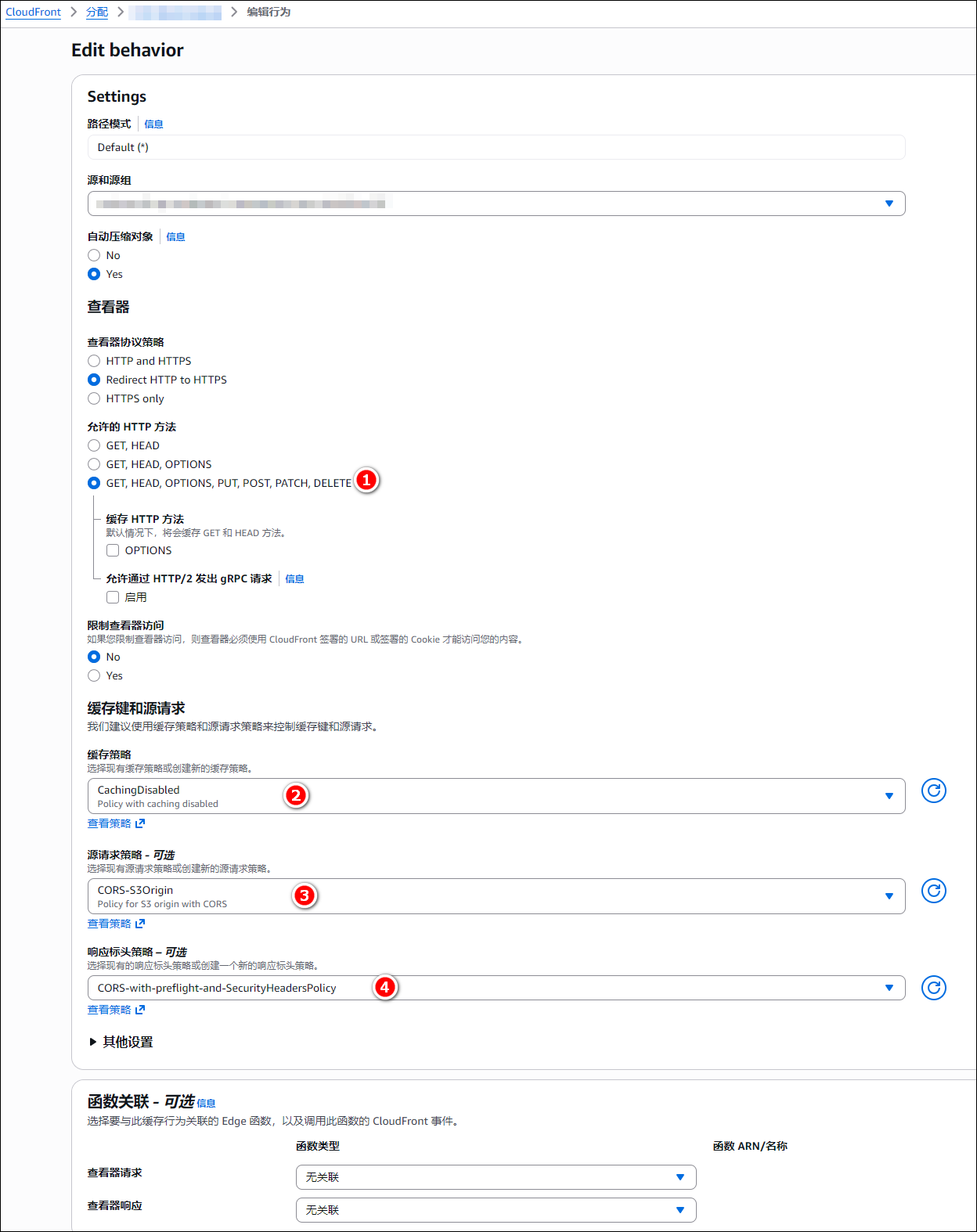Viewport: 977px width, 1232px height.
Task: Choose HTTP and HTTPS viewer protocol
Action: (94, 361)
